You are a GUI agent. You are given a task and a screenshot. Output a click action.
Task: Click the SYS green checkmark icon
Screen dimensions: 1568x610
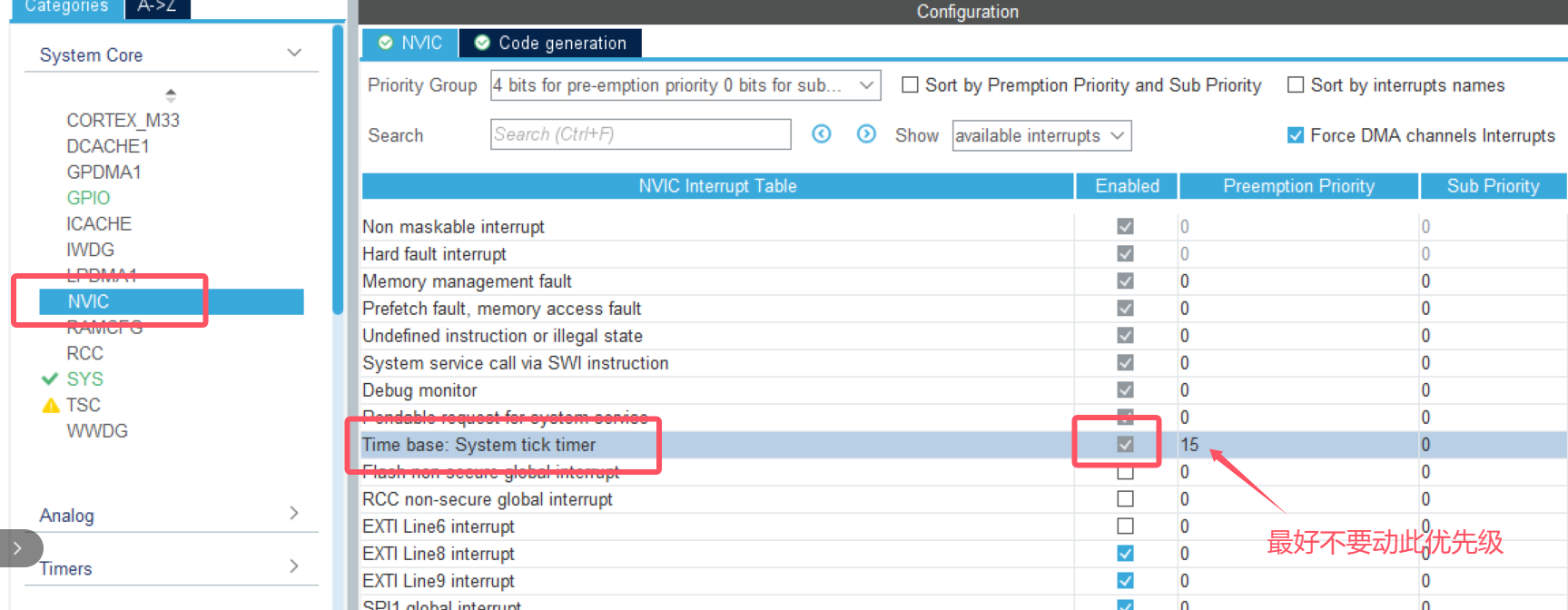click(50, 379)
